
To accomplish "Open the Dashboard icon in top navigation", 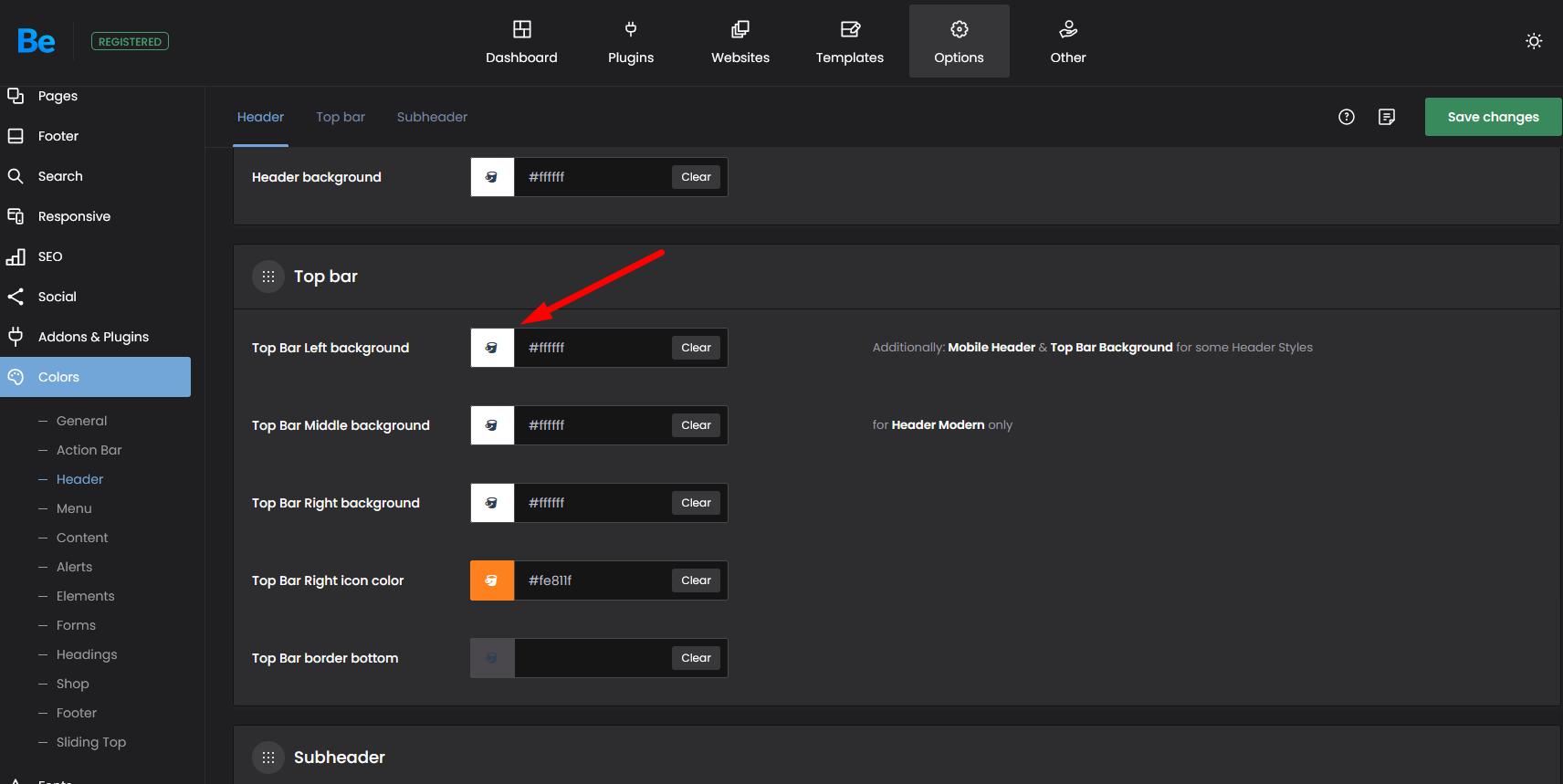I will 521,29.
